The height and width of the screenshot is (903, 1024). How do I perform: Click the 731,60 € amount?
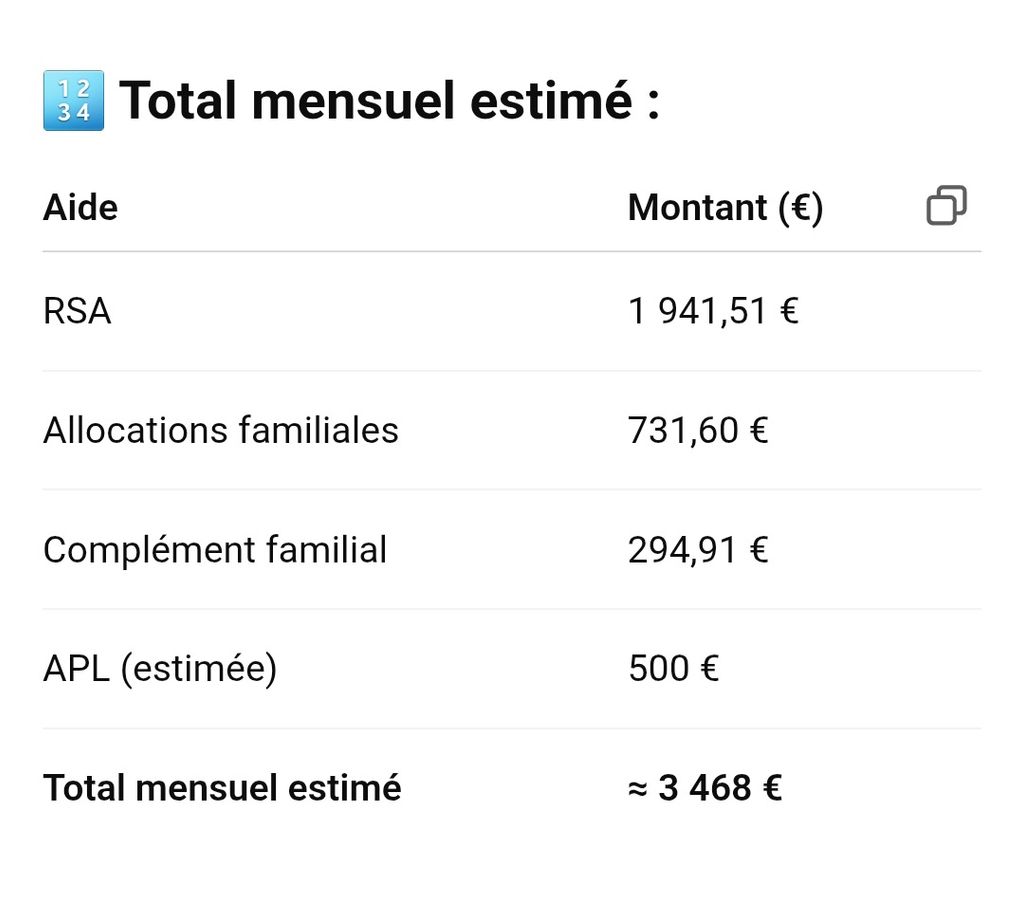697,430
